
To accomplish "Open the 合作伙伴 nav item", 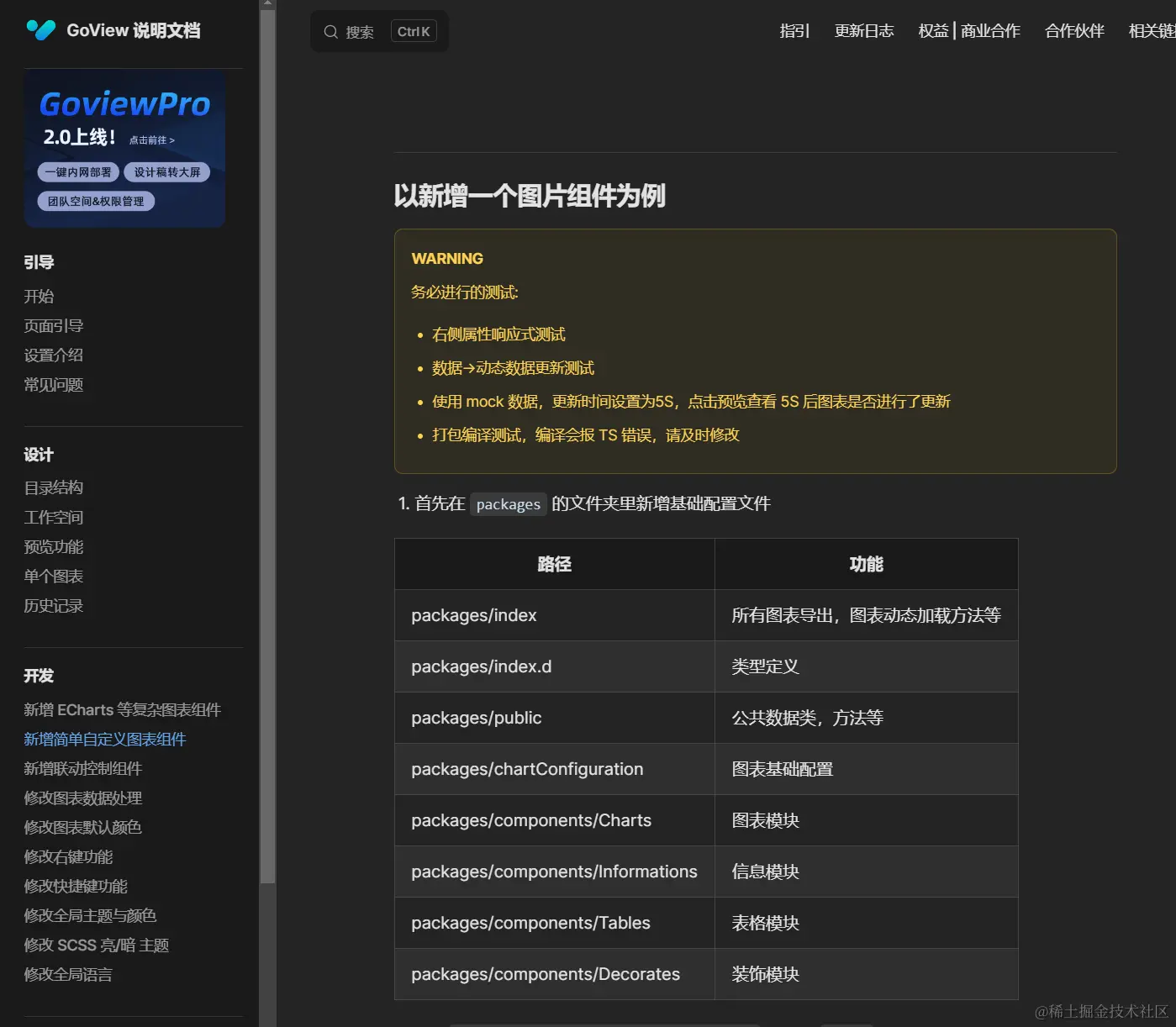I will 1074,31.
